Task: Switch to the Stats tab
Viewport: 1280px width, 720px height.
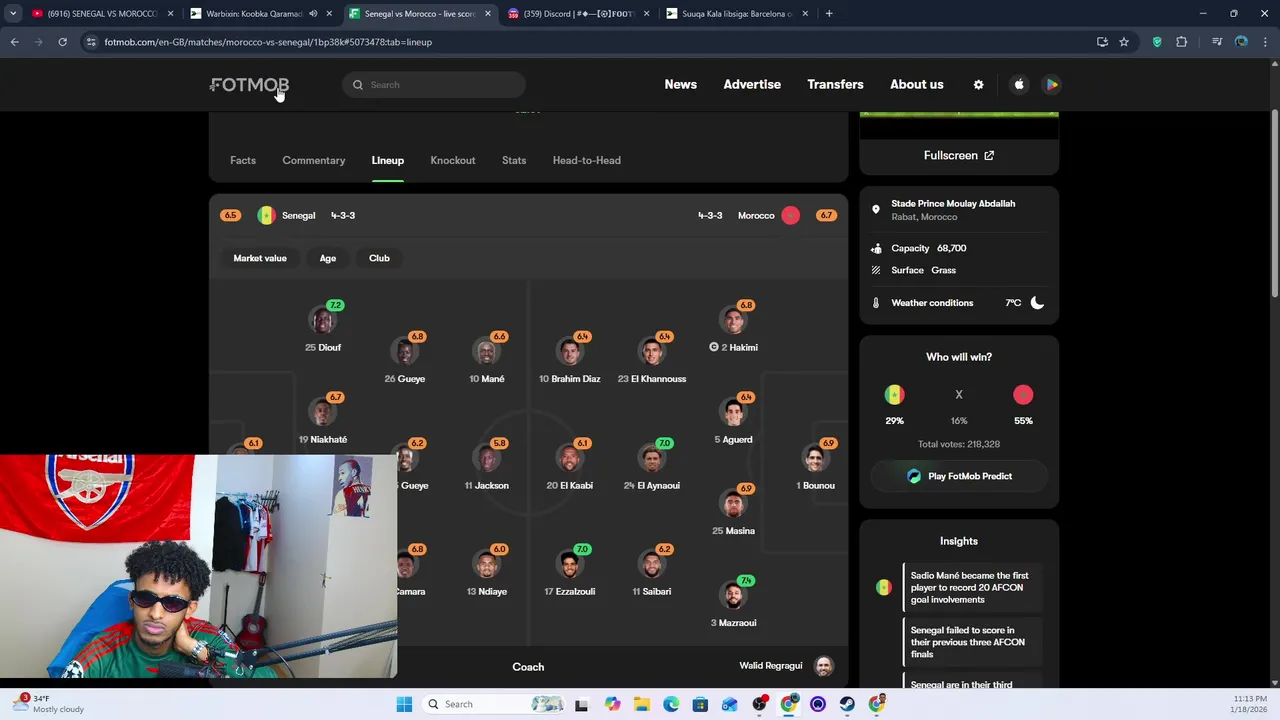Action: pos(514,160)
